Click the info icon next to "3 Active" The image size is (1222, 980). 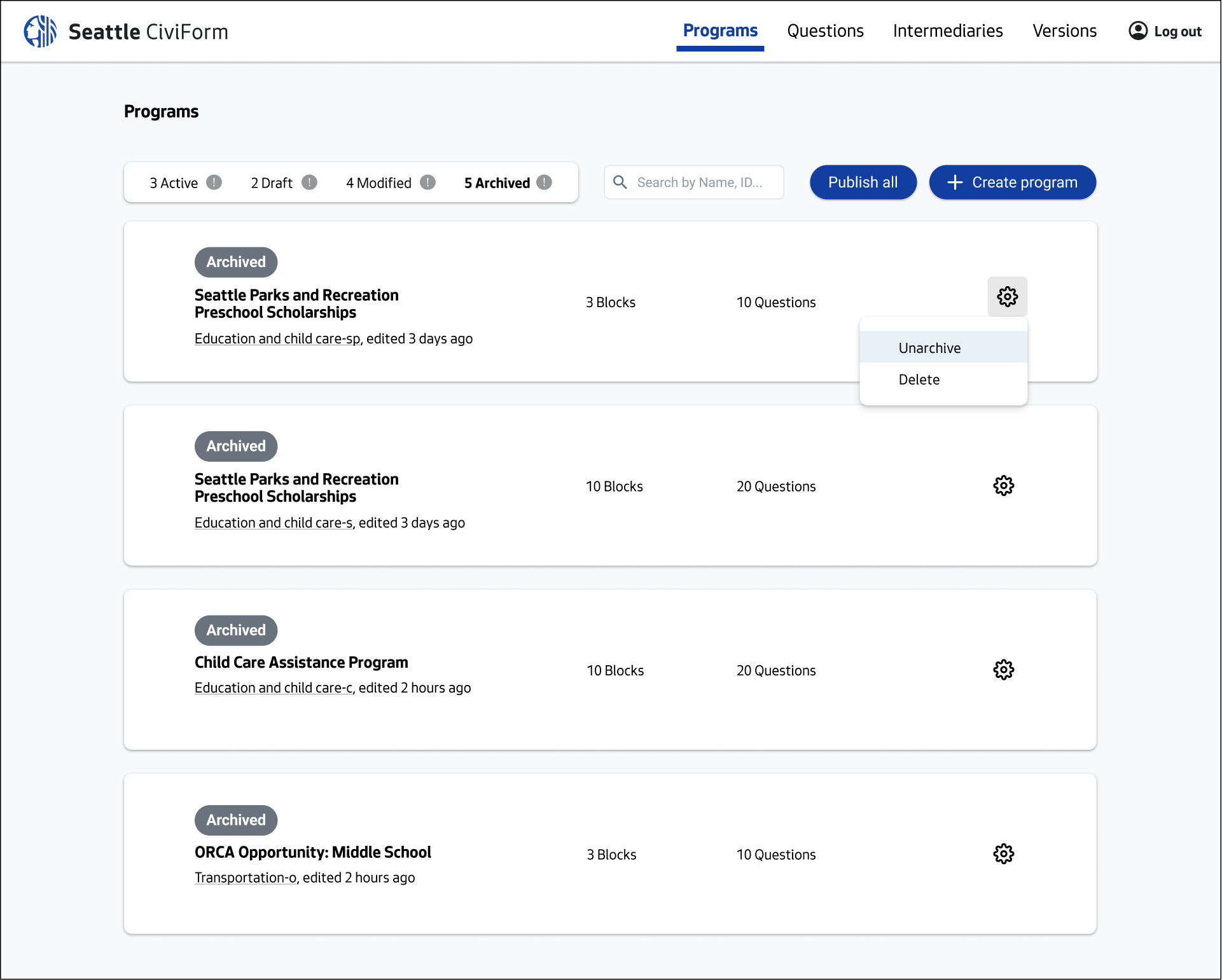click(x=214, y=183)
